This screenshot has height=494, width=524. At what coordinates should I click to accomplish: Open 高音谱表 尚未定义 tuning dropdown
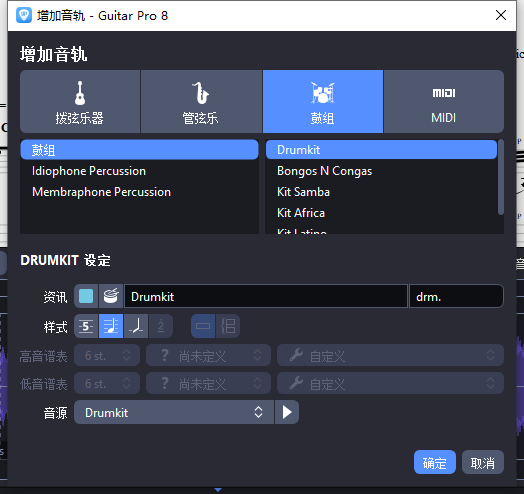[x=208, y=355]
